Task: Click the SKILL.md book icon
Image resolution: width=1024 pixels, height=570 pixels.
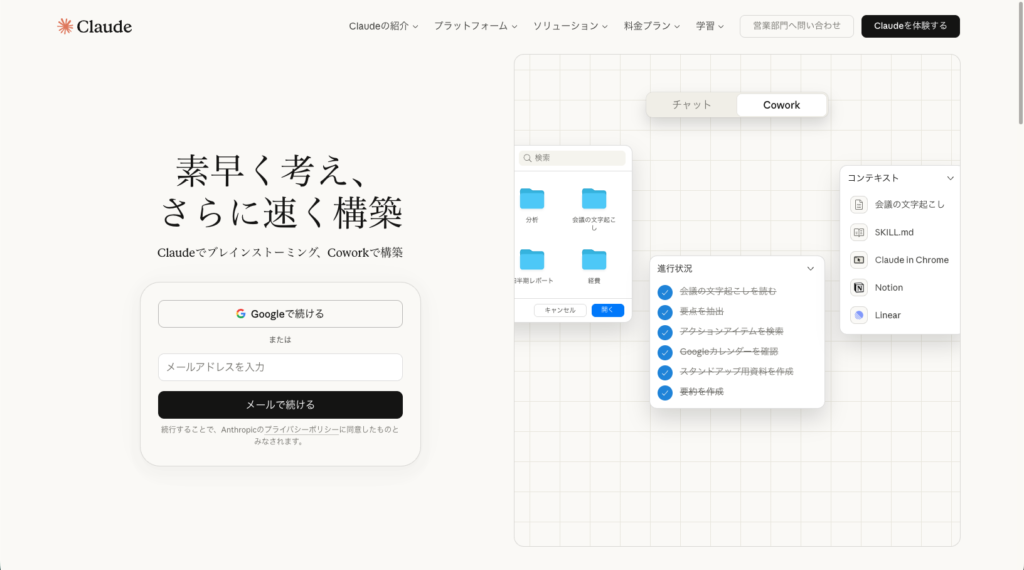Action: (x=858, y=232)
